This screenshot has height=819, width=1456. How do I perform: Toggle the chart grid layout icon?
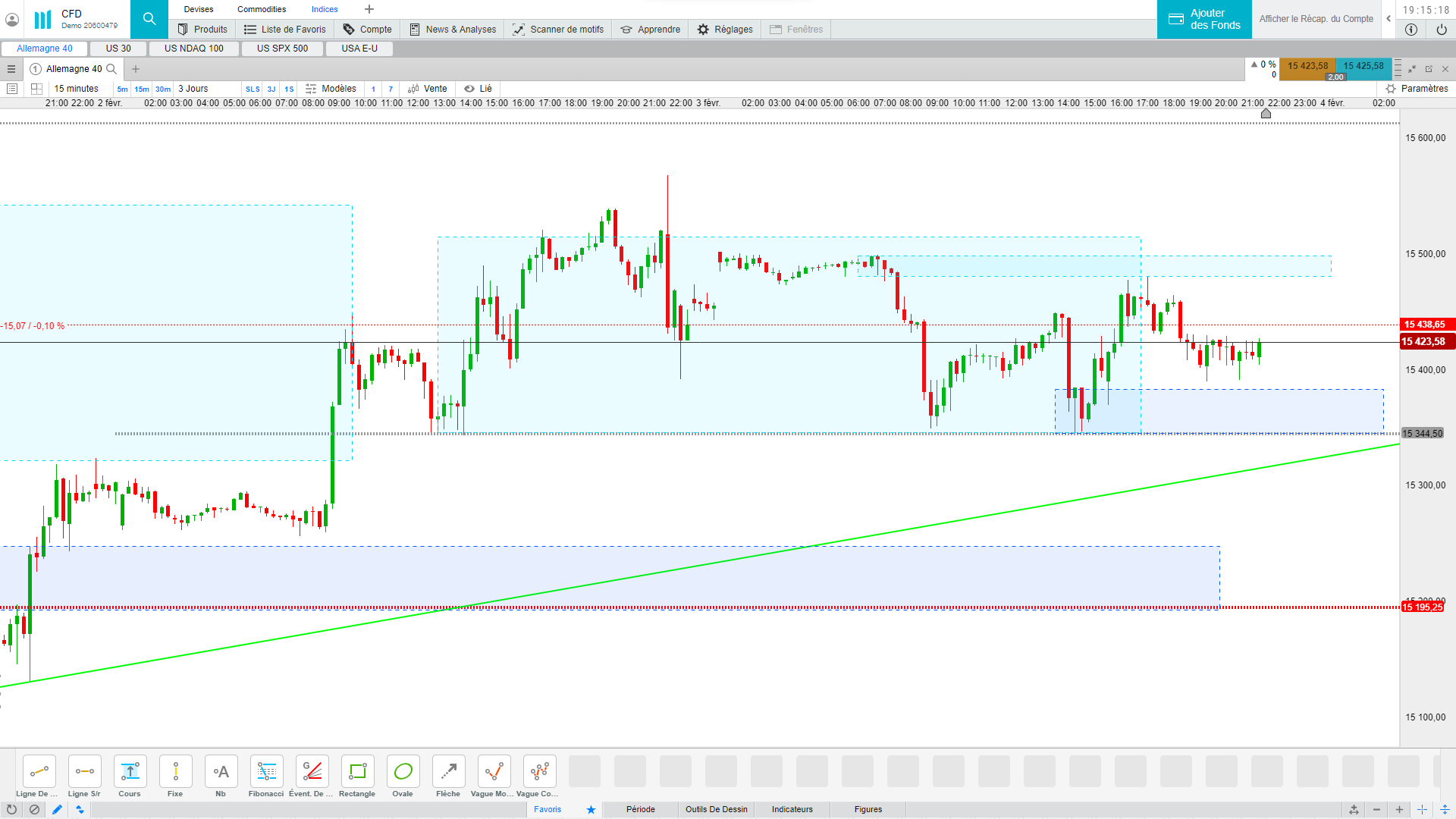coord(36,89)
